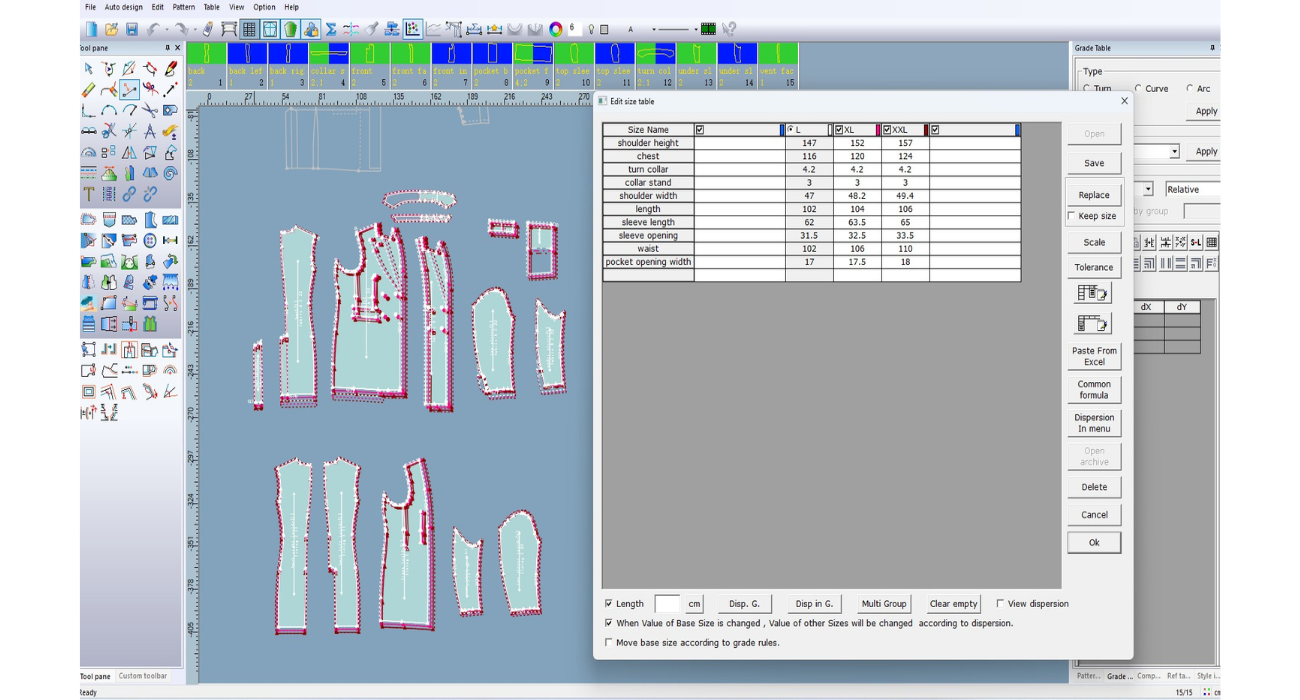The height and width of the screenshot is (700, 1300).
Task: Select the arrow pointer tool in the Tool pane
Action: 88,69
